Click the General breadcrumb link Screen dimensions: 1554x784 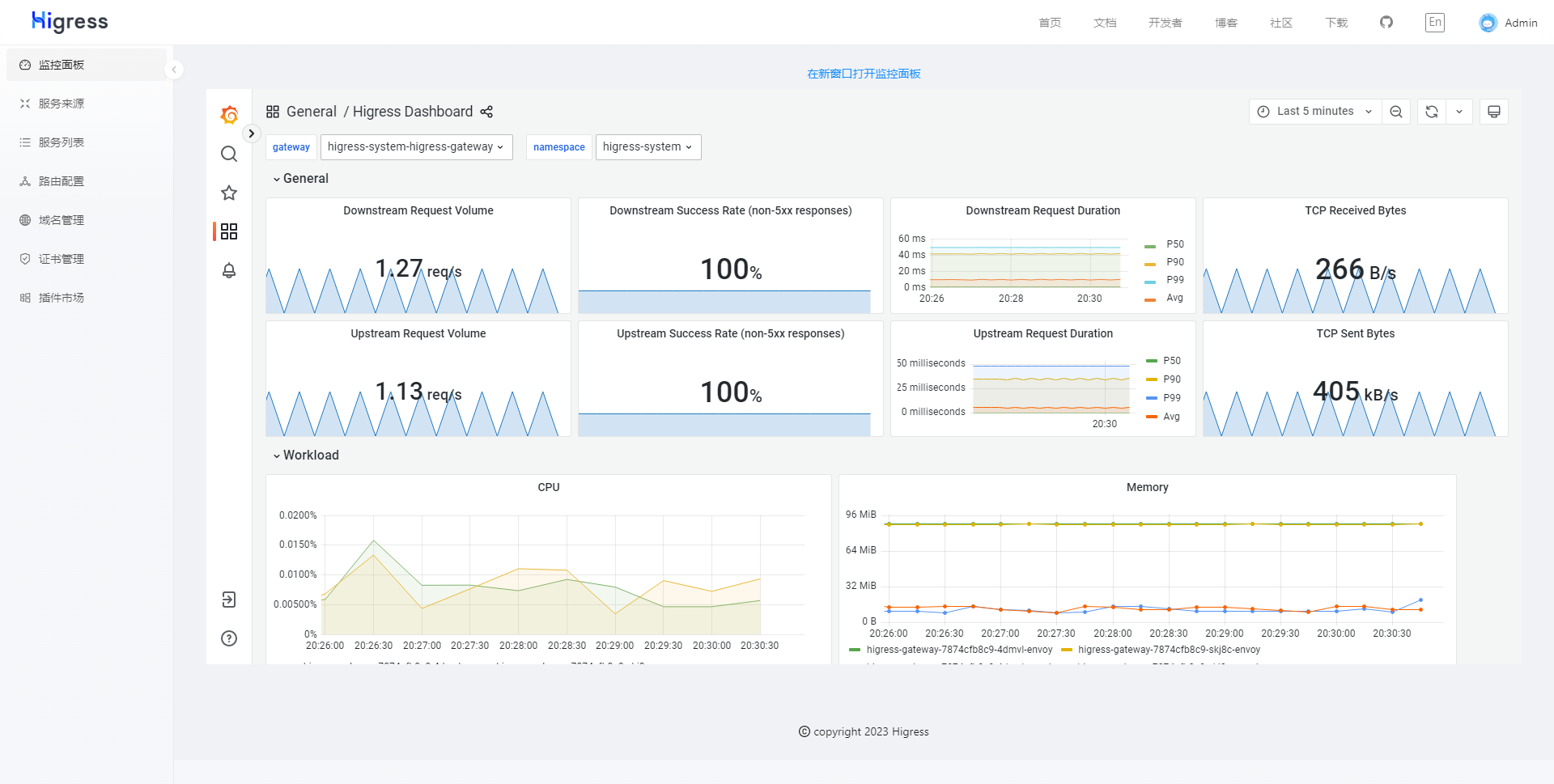pyautogui.click(x=311, y=112)
